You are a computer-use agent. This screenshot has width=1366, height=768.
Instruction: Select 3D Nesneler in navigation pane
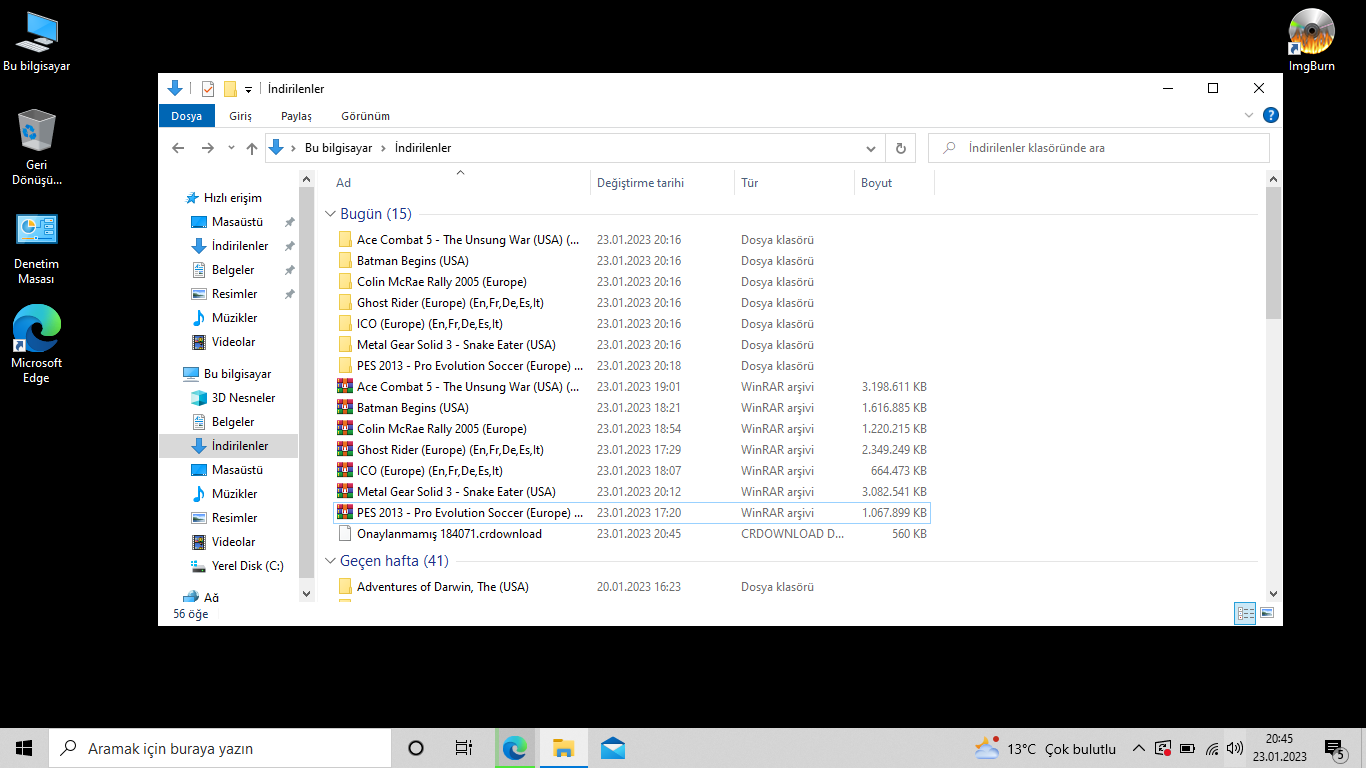coord(242,398)
